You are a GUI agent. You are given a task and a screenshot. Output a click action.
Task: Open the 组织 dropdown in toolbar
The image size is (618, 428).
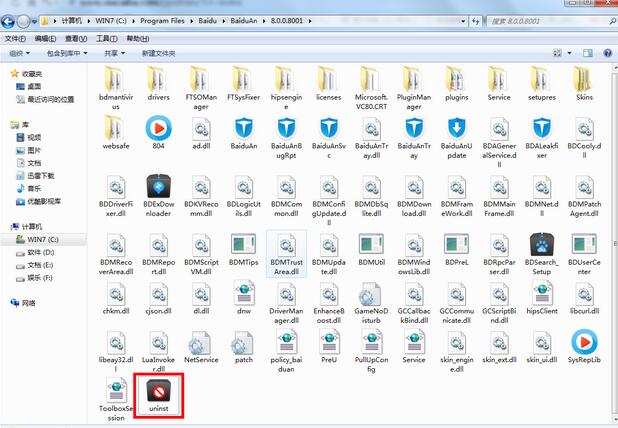[18, 53]
